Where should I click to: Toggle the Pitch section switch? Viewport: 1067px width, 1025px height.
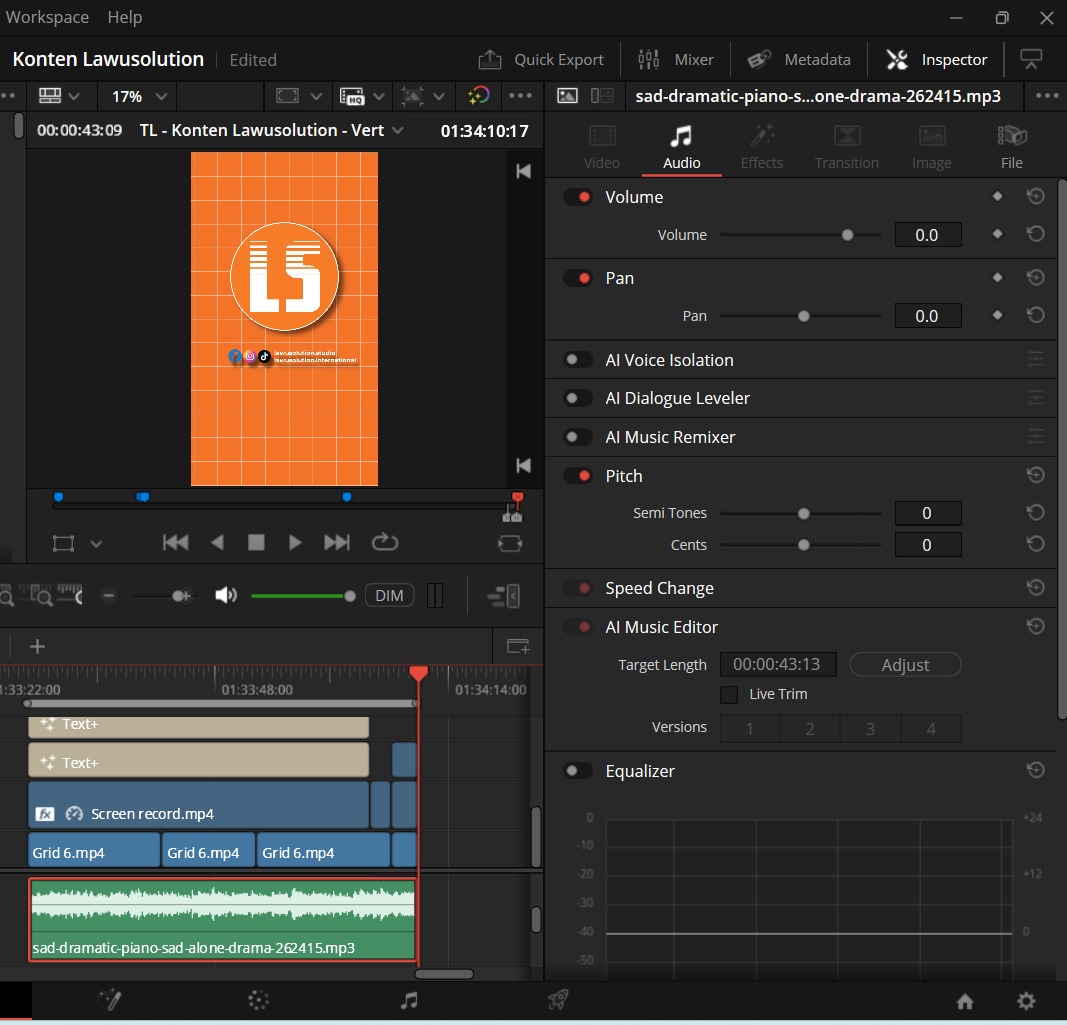[x=578, y=476]
